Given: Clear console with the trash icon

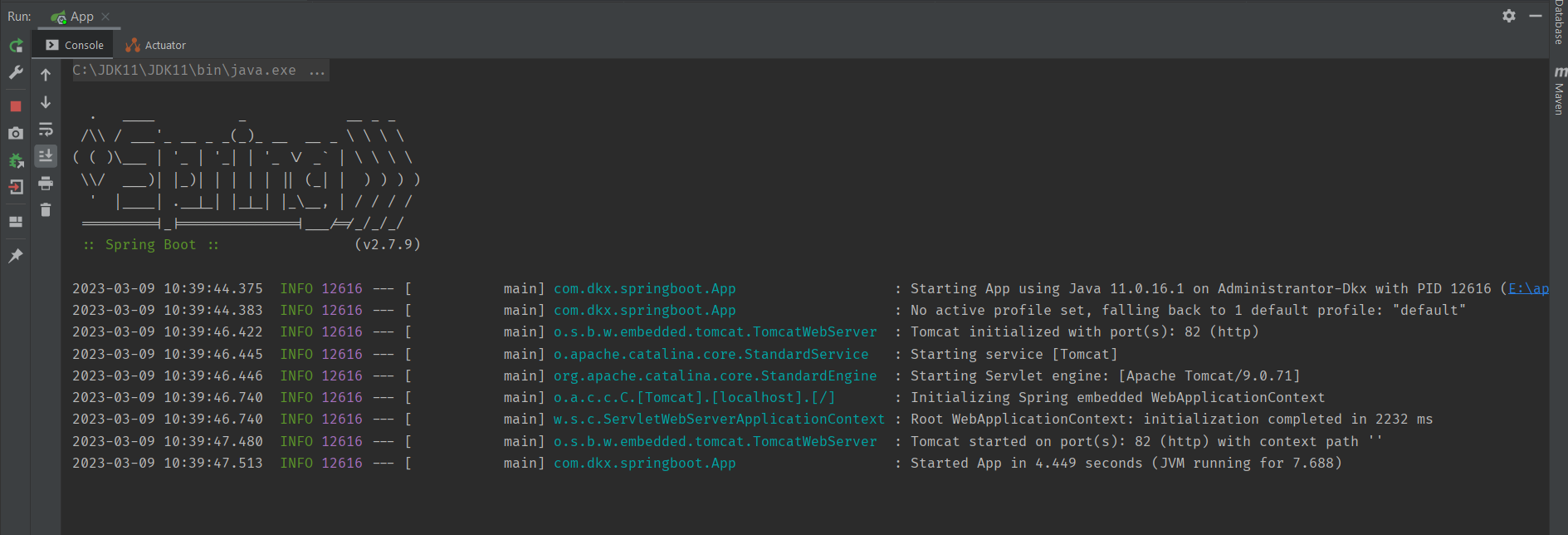Looking at the screenshot, I should coord(46,210).
